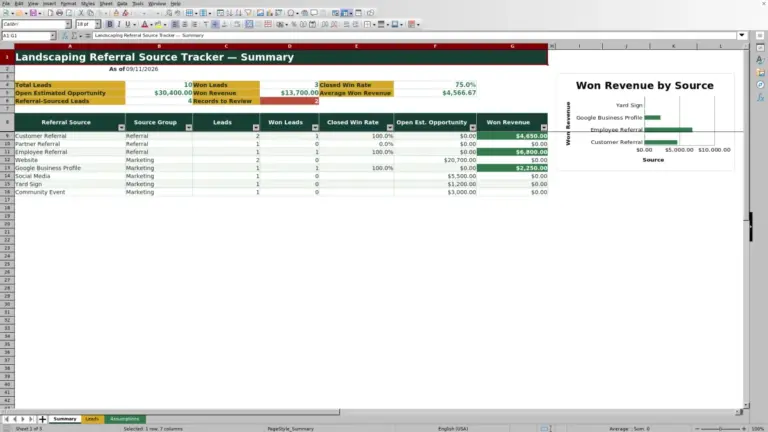
Task: Open the Format menu
Action: (x=68, y=3)
